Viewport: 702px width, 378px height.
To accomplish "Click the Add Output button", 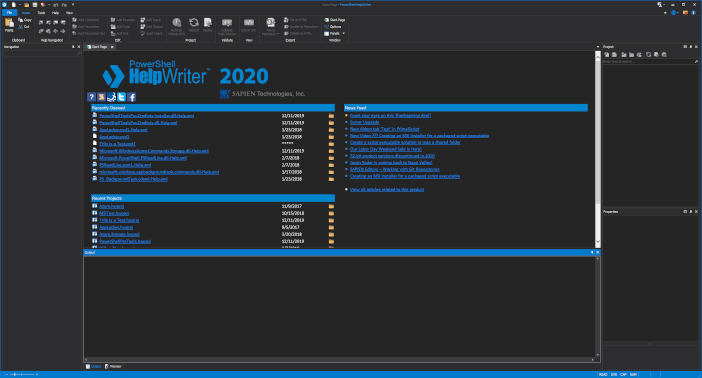I will [x=151, y=27].
